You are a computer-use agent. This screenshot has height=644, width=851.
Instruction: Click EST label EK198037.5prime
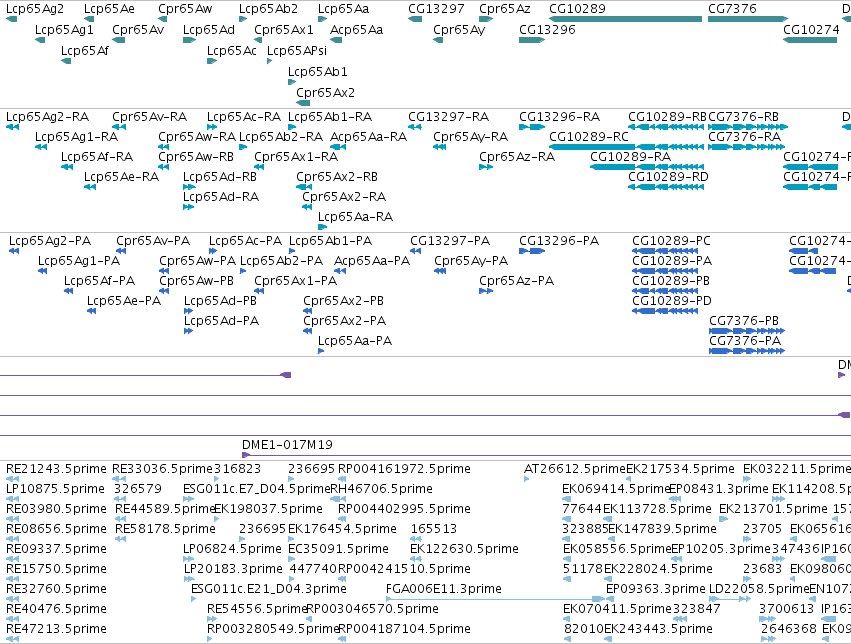[269, 509]
